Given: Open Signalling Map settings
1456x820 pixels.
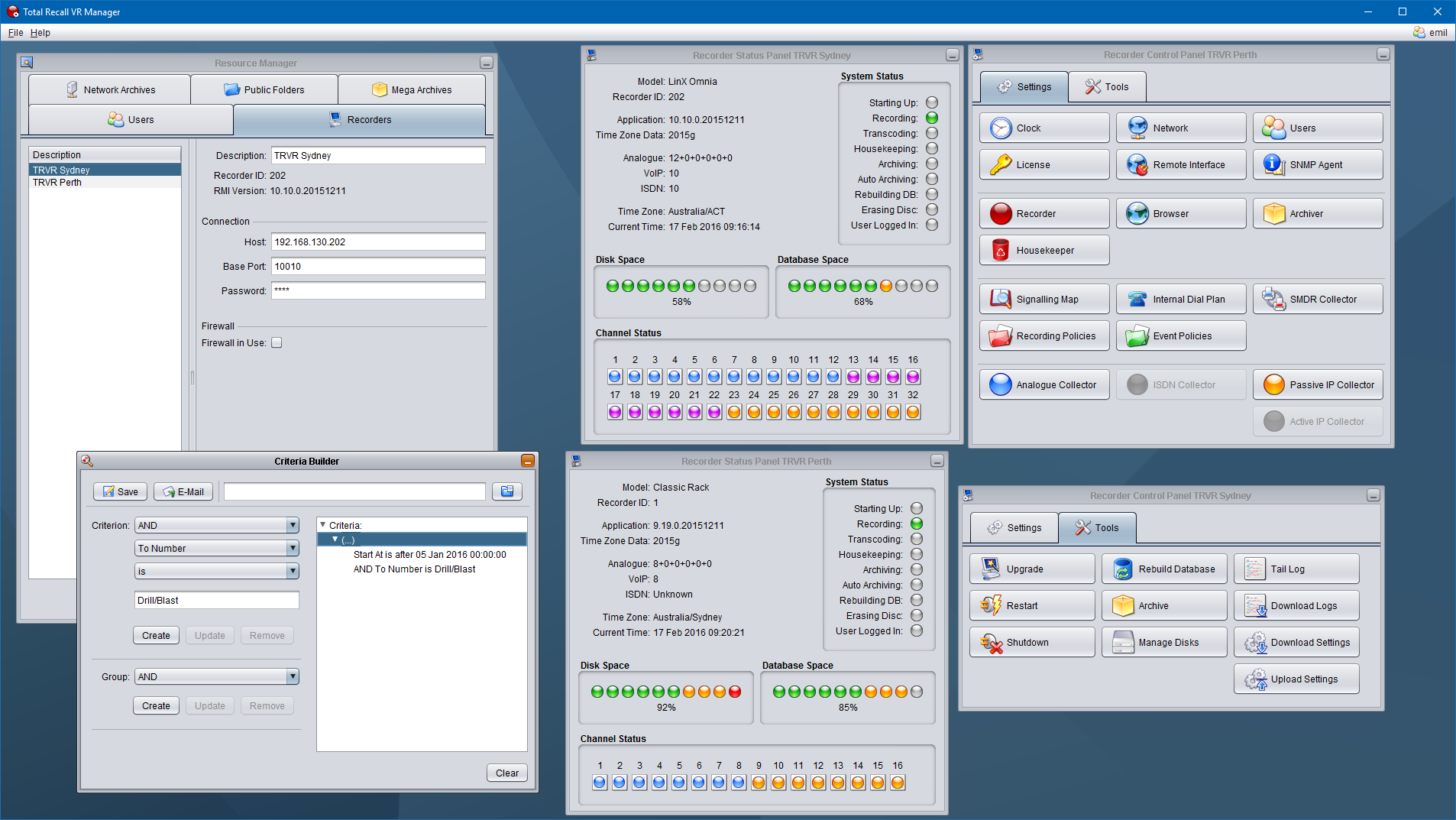Looking at the screenshot, I should 1043,300.
